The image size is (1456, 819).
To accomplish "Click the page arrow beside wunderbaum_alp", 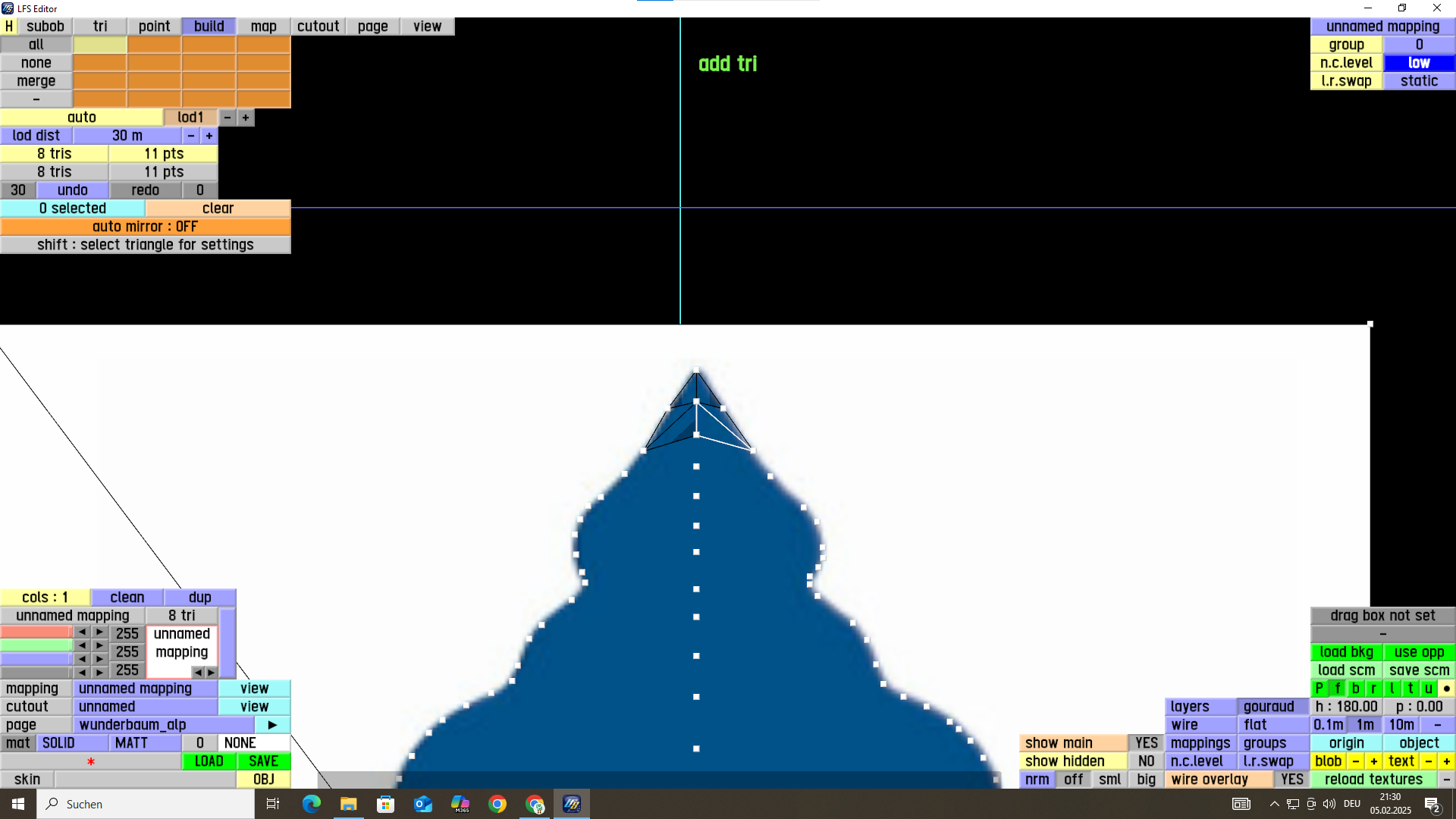I will (x=272, y=725).
